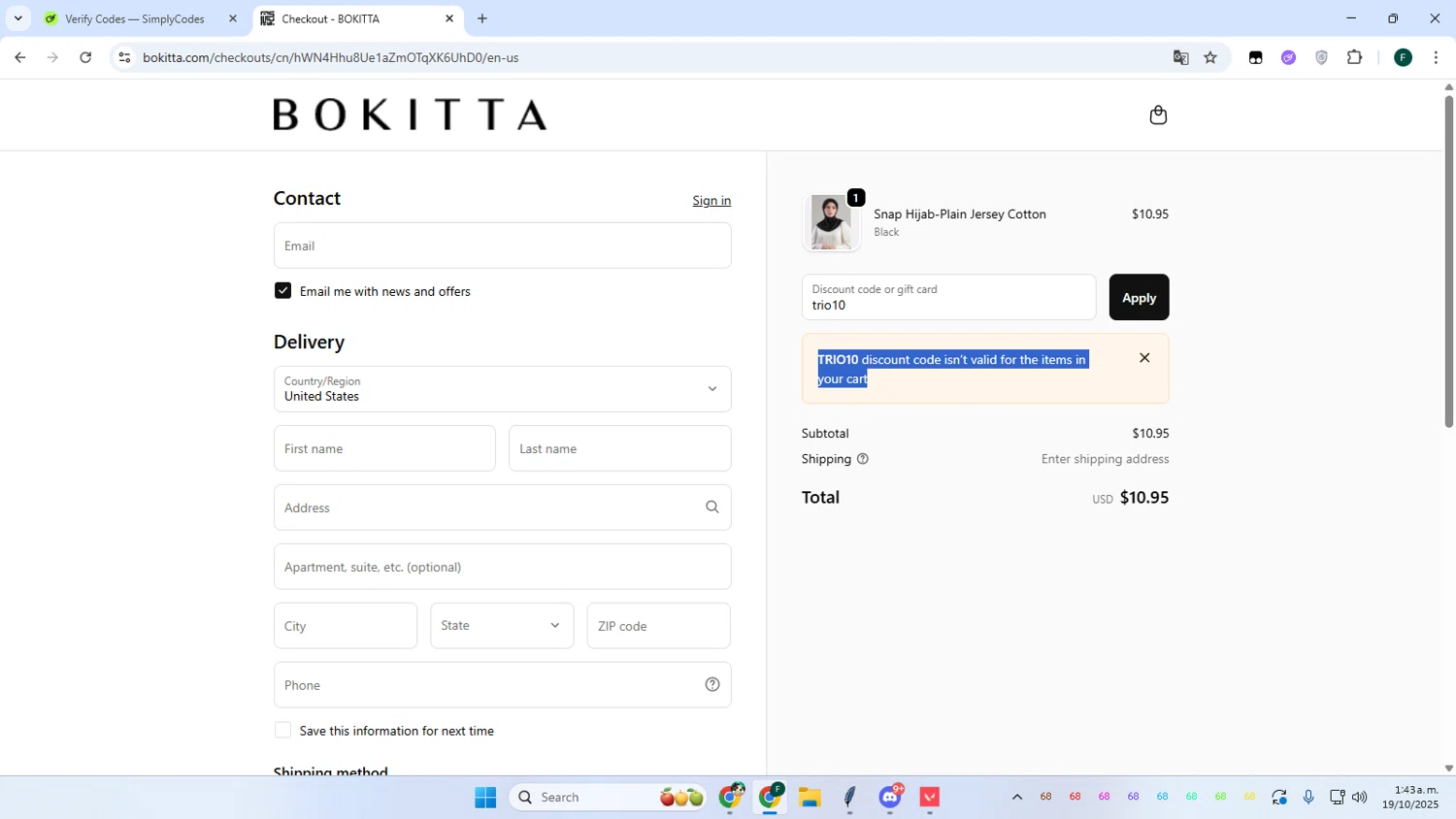1456x819 pixels.
Task: Open the Windows Start menu
Action: 485,798
